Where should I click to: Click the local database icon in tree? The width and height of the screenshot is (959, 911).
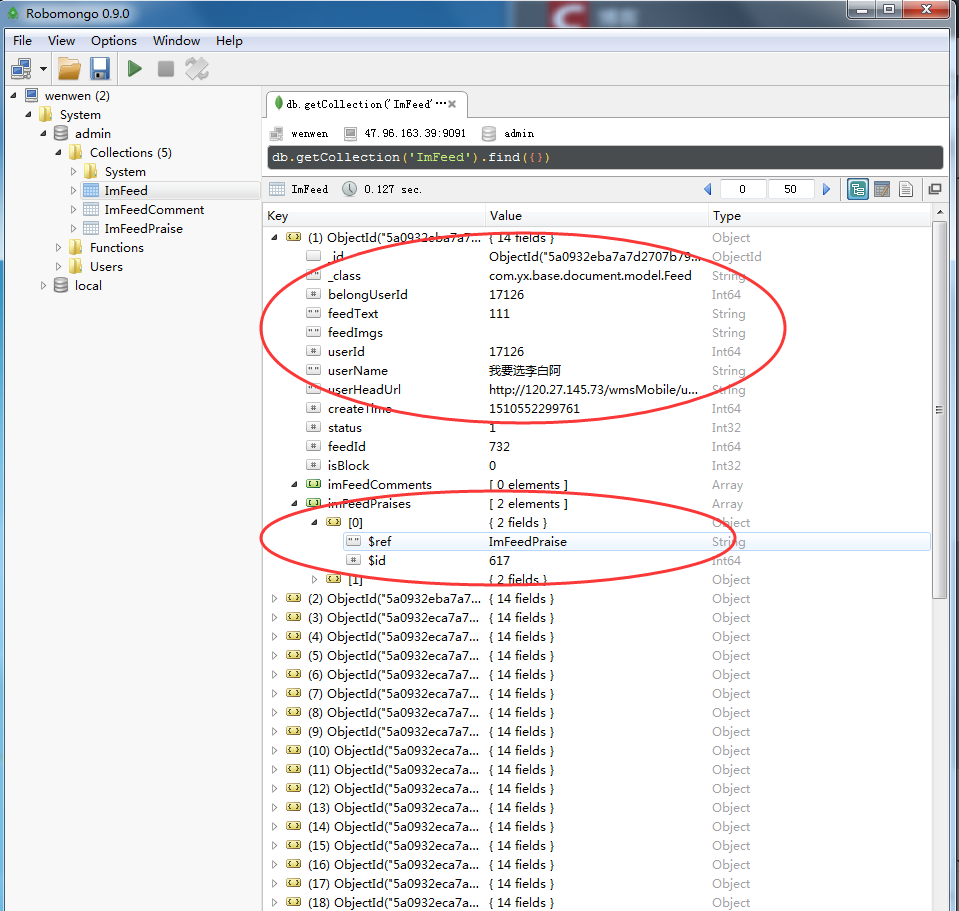click(61, 286)
